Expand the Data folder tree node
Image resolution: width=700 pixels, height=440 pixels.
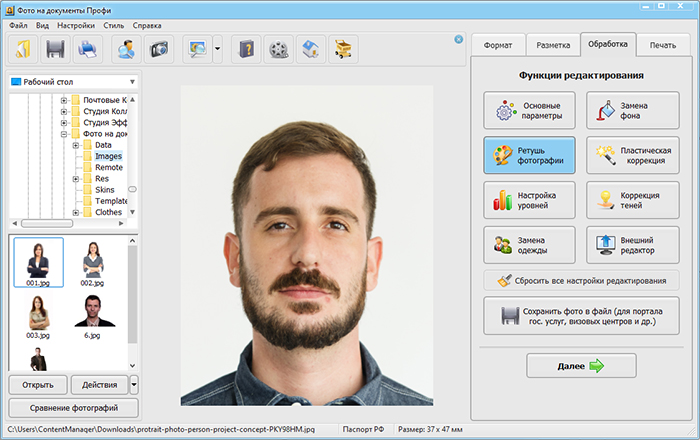point(75,145)
